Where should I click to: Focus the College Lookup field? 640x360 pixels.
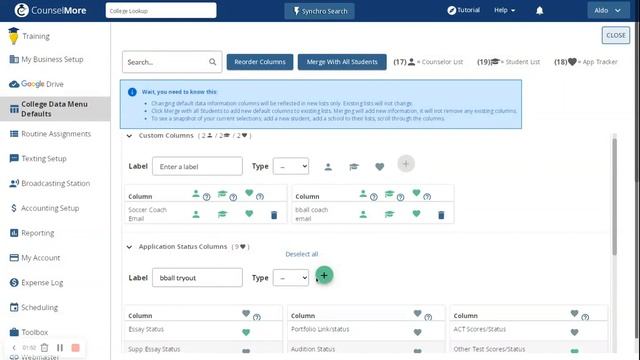(x=161, y=11)
